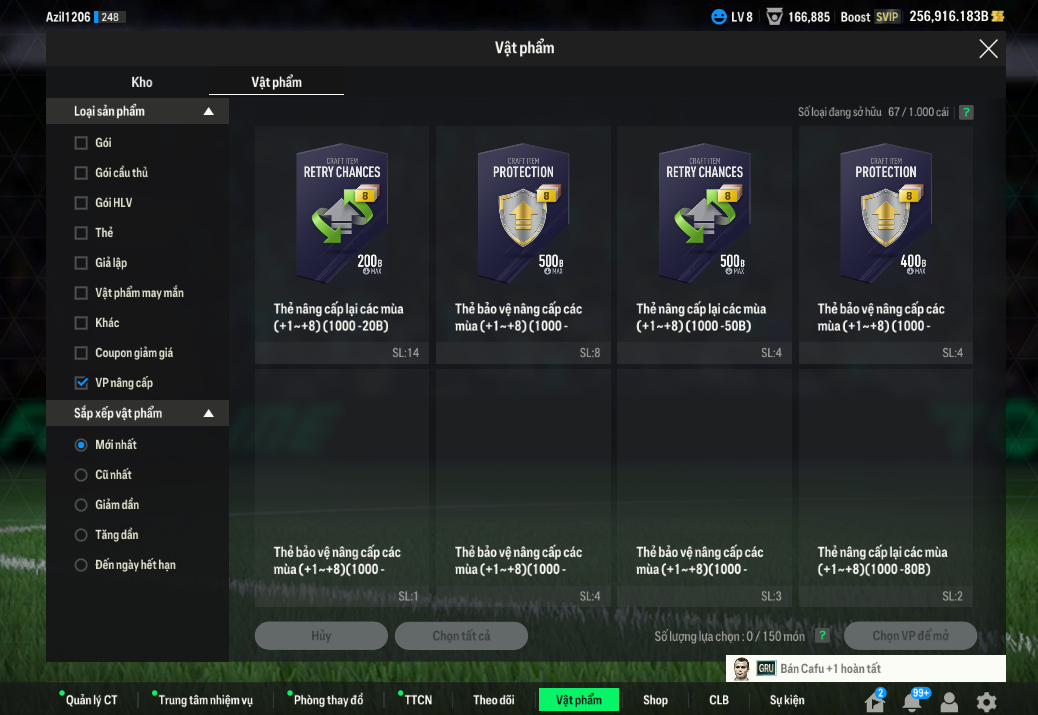Click the gold coins currency icon
The width and height of the screenshot is (1038, 715).
tap(997, 16)
